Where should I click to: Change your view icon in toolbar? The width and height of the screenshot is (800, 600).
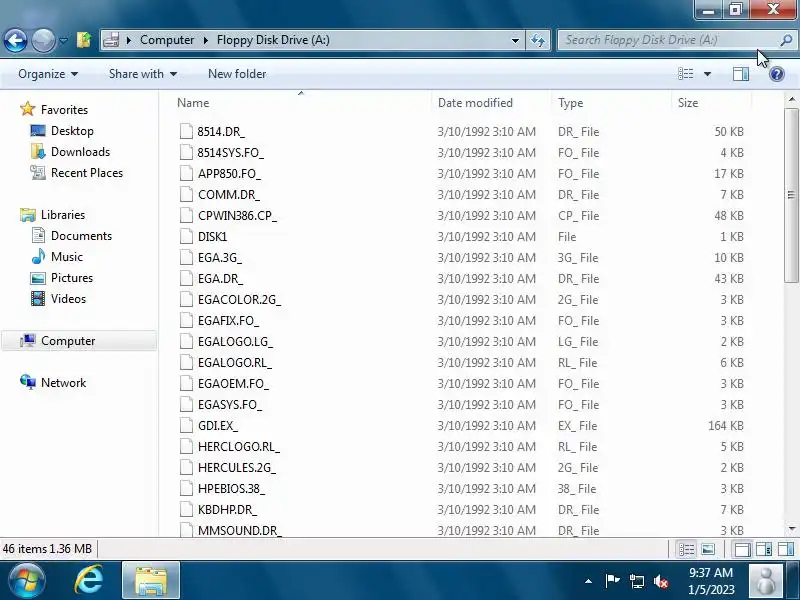point(686,74)
